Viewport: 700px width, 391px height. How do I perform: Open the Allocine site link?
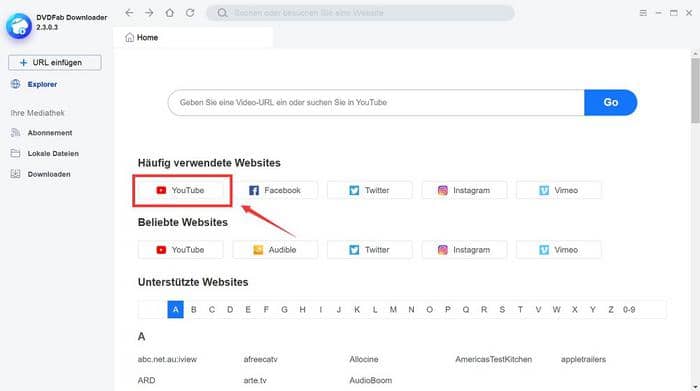pos(364,359)
